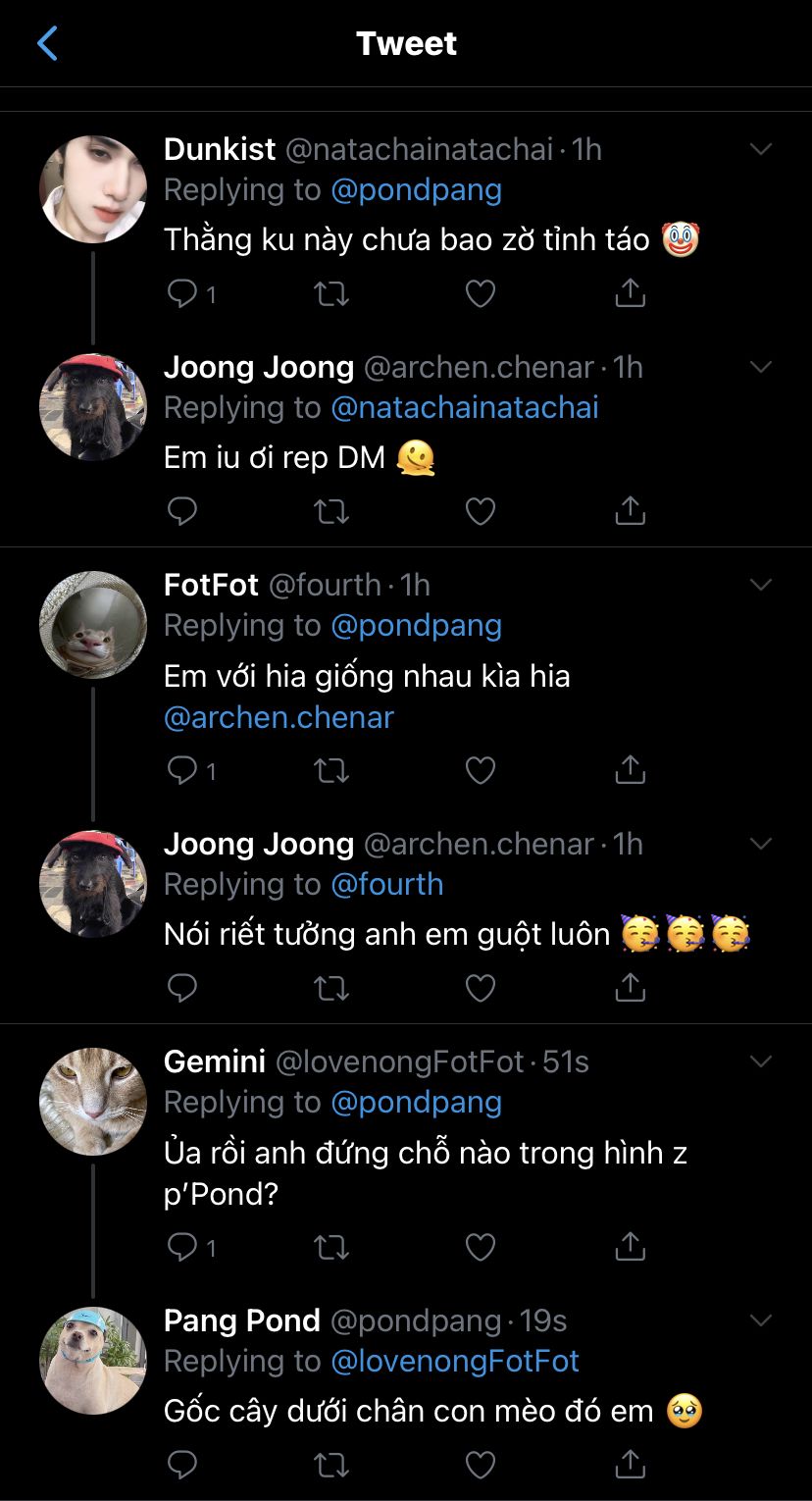Reply to Dunkist's tweet via comment icon
812x1501 pixels.
click(x=183, y=293)
